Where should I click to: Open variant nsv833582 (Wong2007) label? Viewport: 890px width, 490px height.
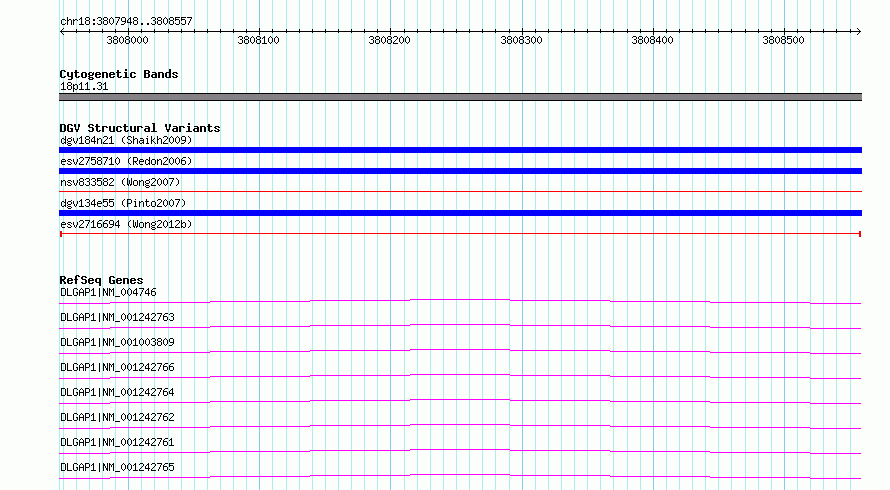120,182
